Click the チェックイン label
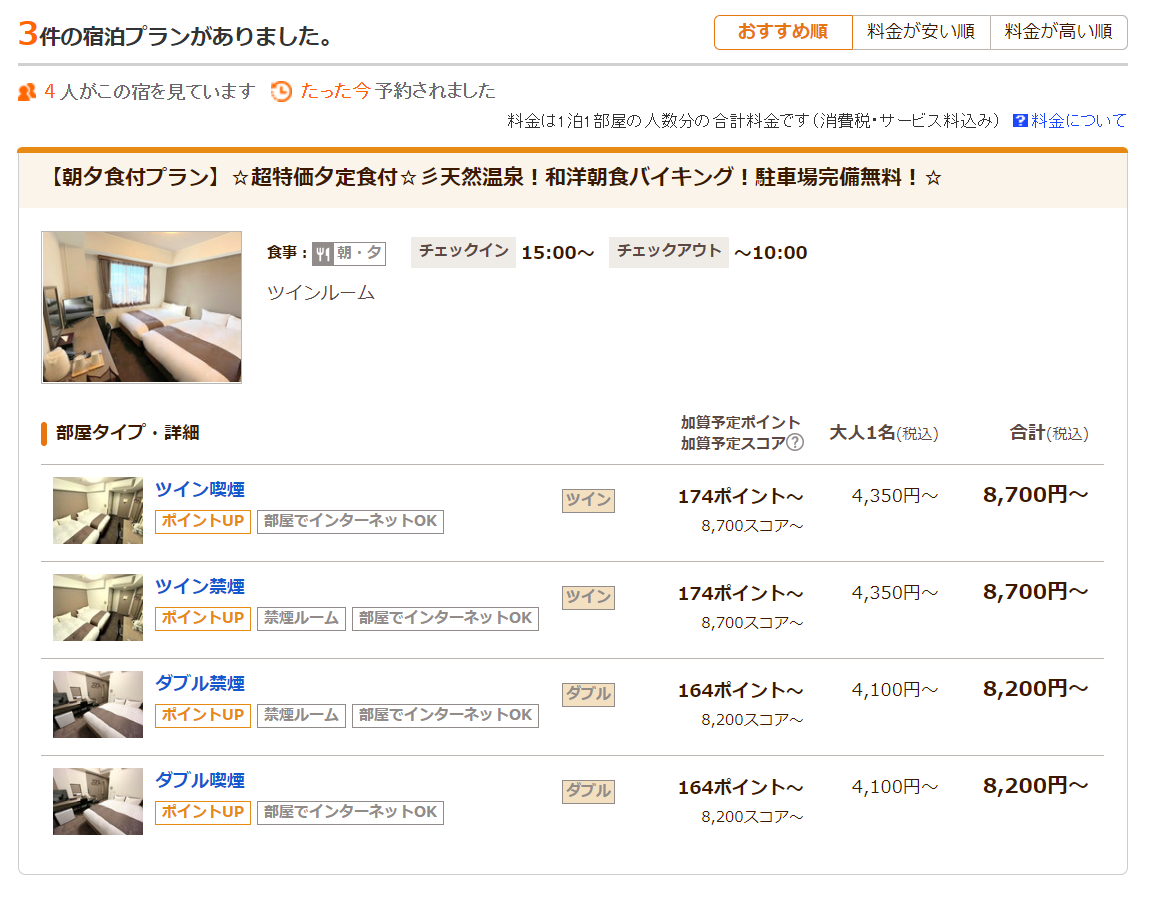1175x899 pixels. [463, 252]
